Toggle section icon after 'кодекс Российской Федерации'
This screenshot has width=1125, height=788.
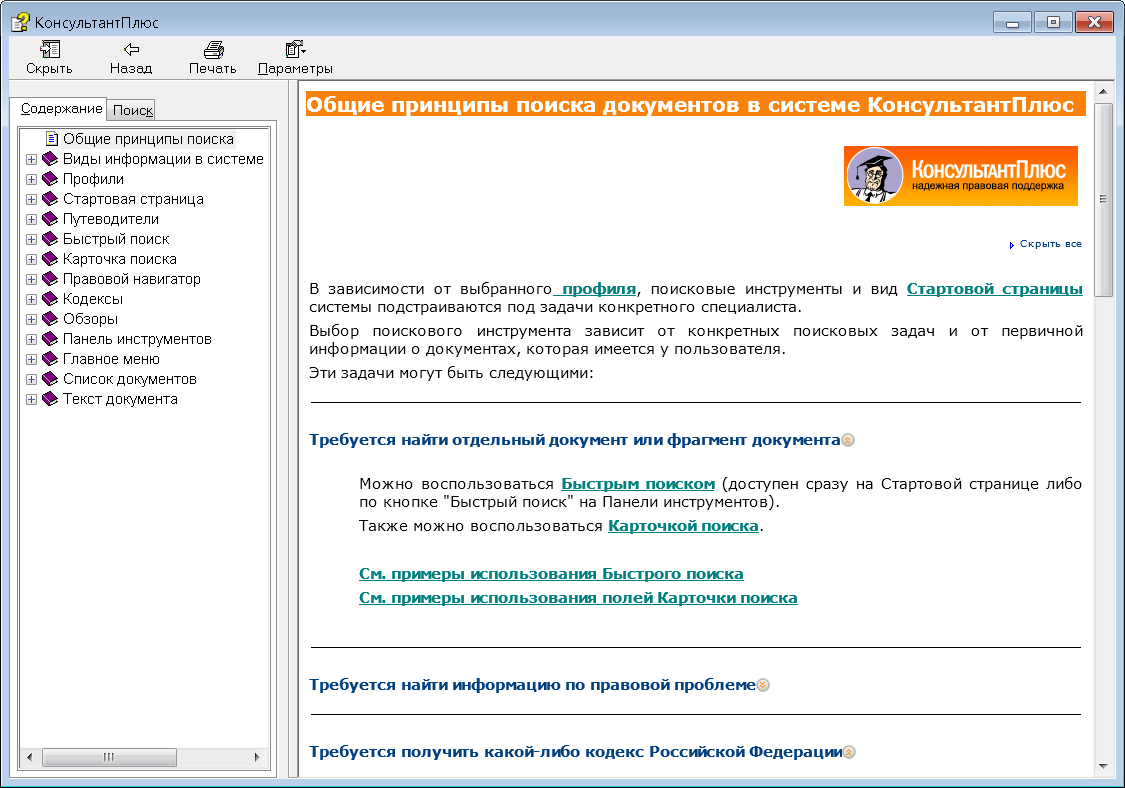pyautogui.click(x=849, y=752)
